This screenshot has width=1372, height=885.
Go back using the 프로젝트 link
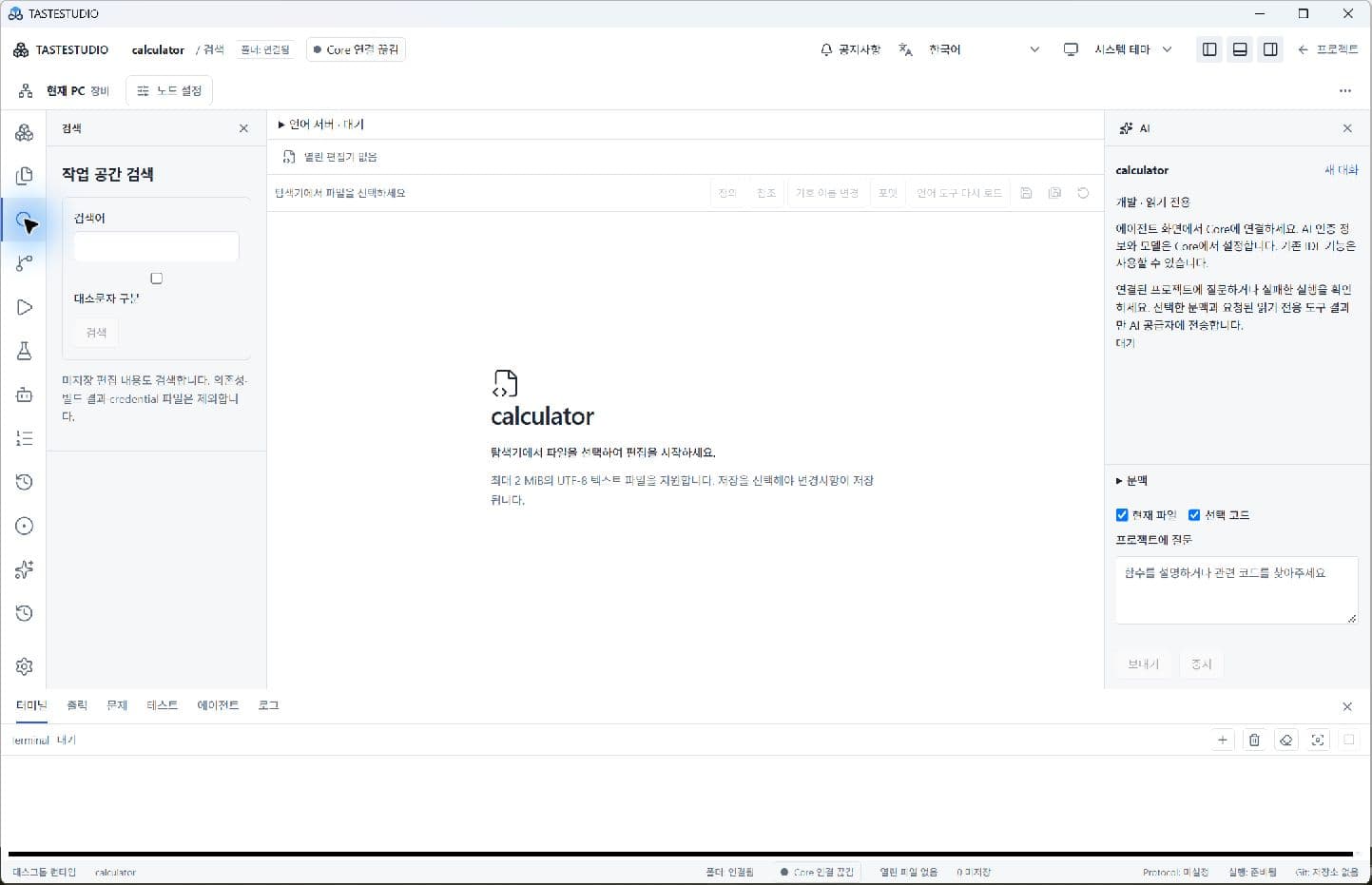click(x=1327, y=49)
